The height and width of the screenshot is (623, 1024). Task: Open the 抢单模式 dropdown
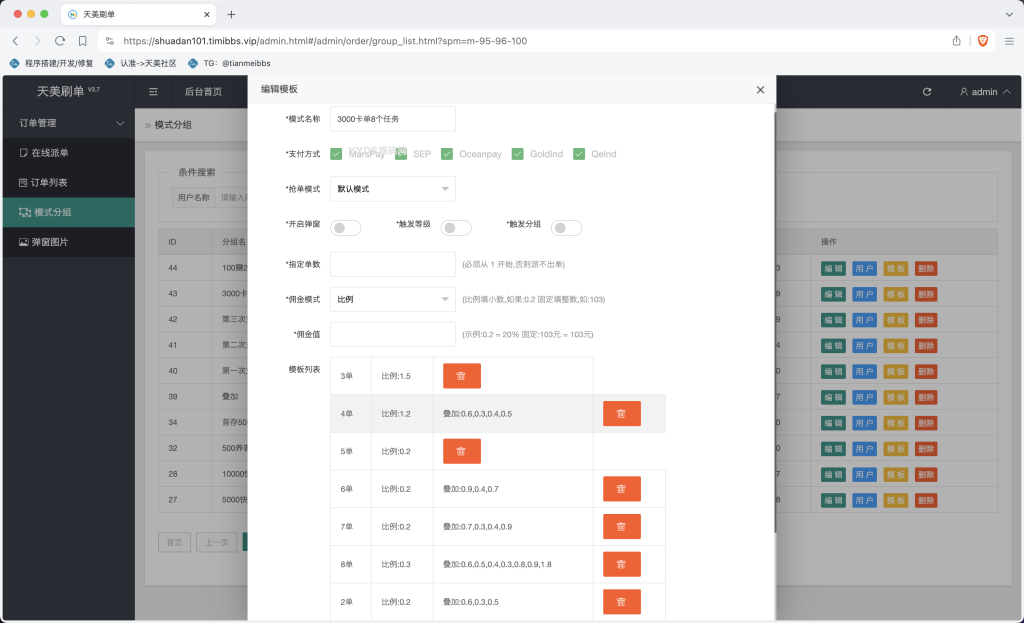coord(392,188)
